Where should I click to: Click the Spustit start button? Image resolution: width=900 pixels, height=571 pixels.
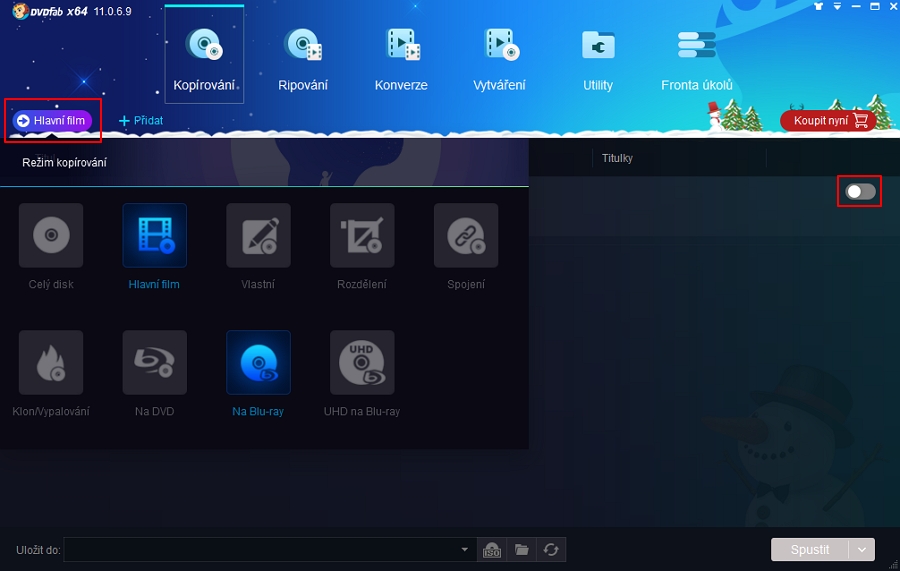(809, 550)
